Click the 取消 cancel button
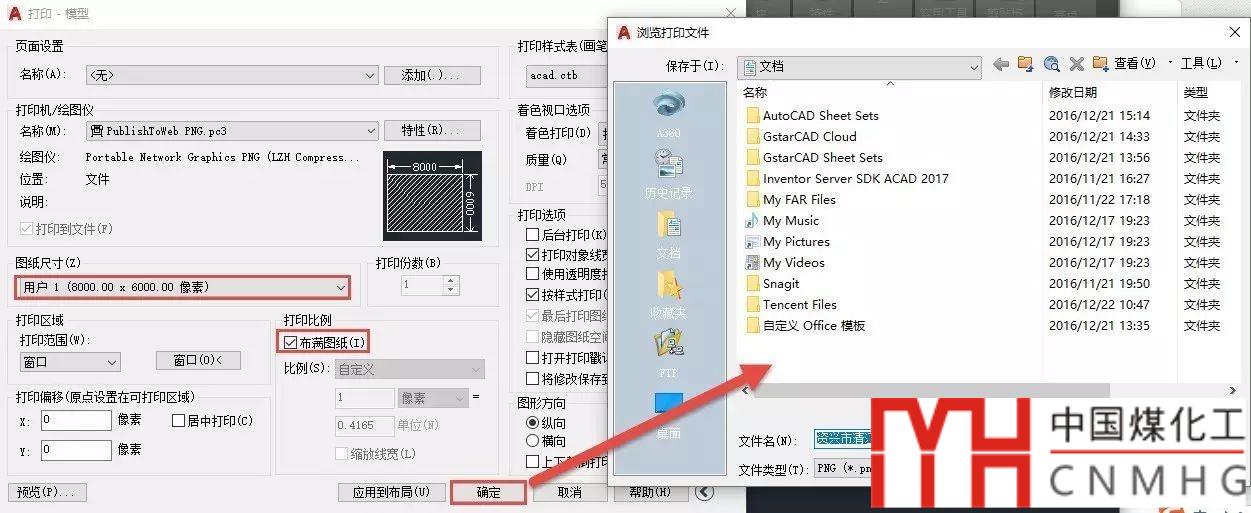The width and height of the screenshot is (1251, 513). (x=569, y=492)
